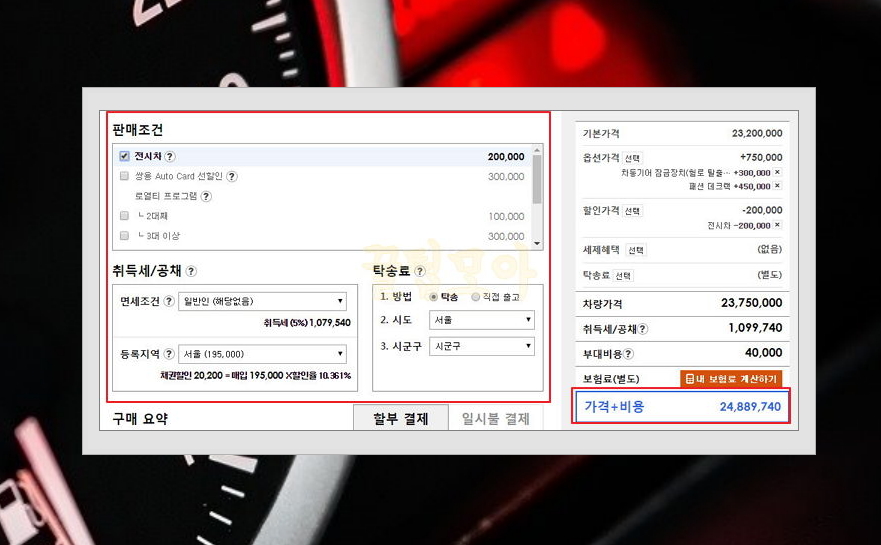The height and width of the screenshot is (545, 881).
Task: Click the 내 보험료 계산하기 button
Action: [731, 379]
